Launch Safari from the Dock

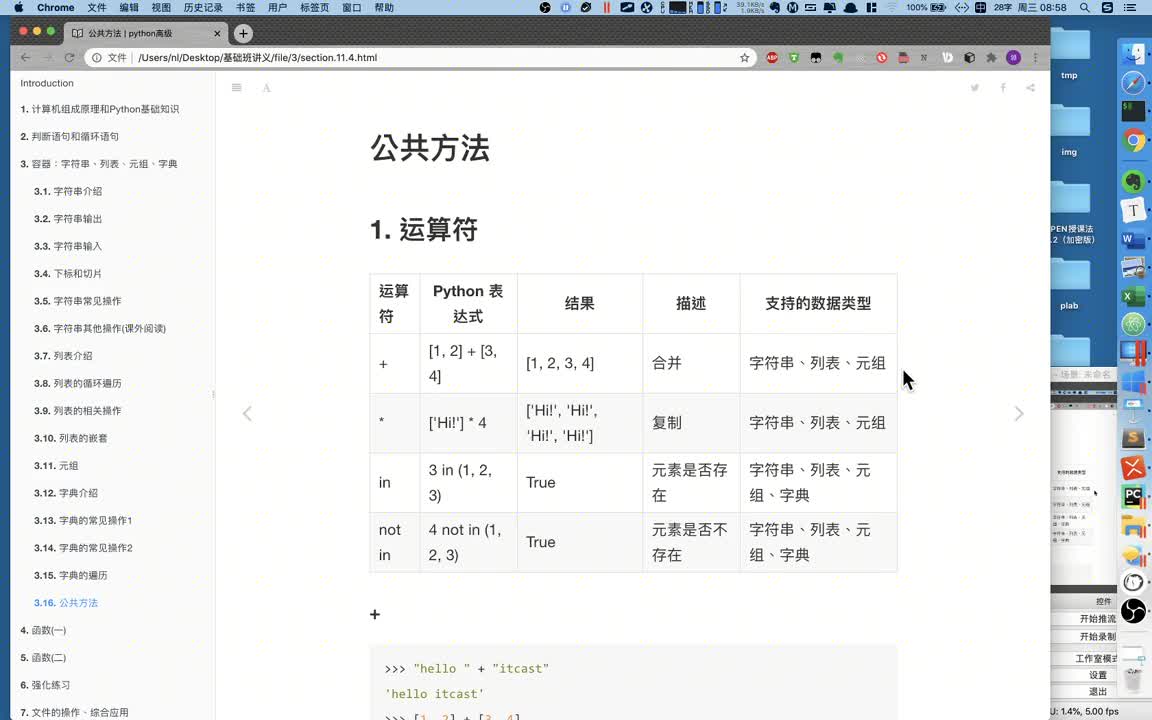point(1134,82)
